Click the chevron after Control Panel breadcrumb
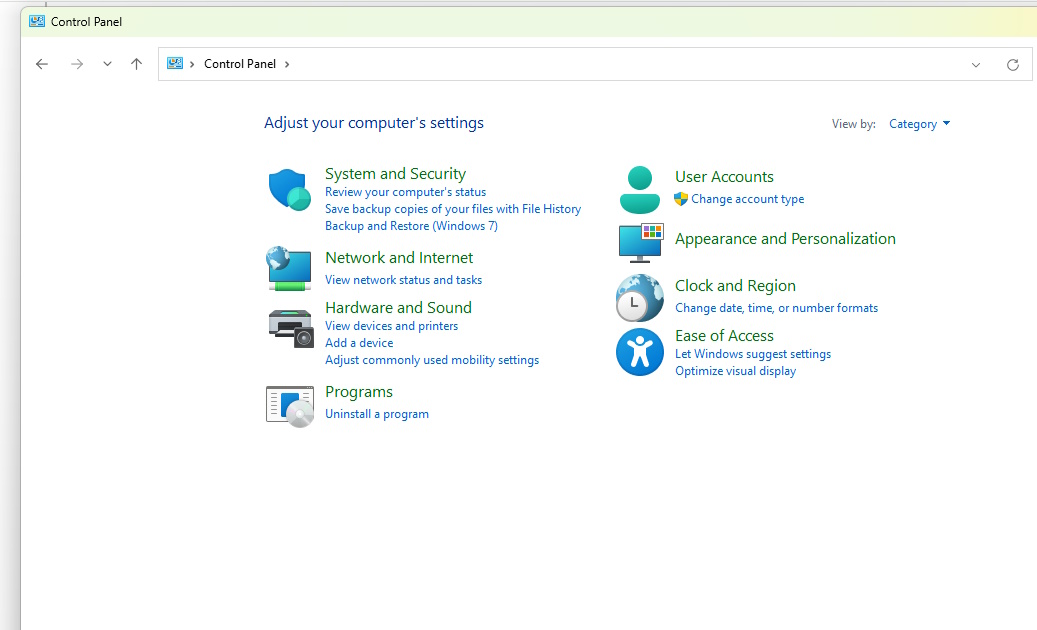The width and height of the screenshot is (1037, 630). (x=287, y=64)
